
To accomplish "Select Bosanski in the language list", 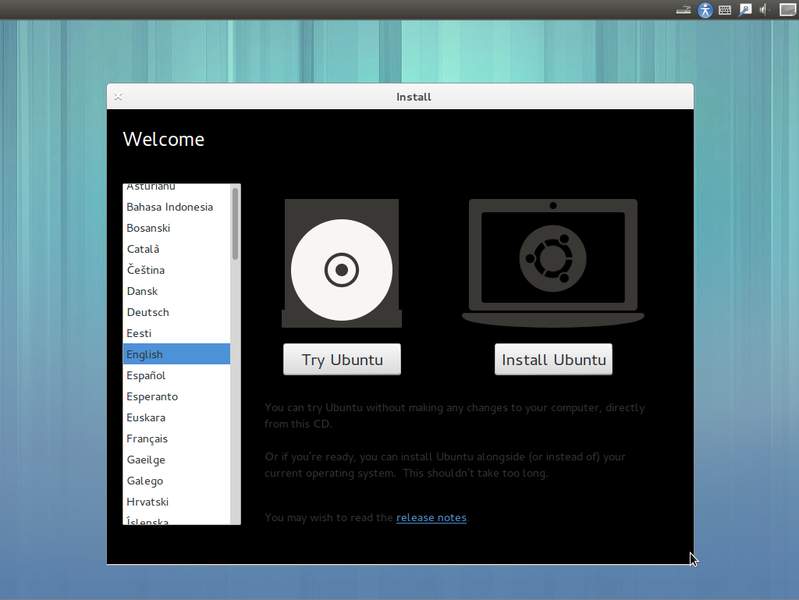I will [x=176, y=228].
